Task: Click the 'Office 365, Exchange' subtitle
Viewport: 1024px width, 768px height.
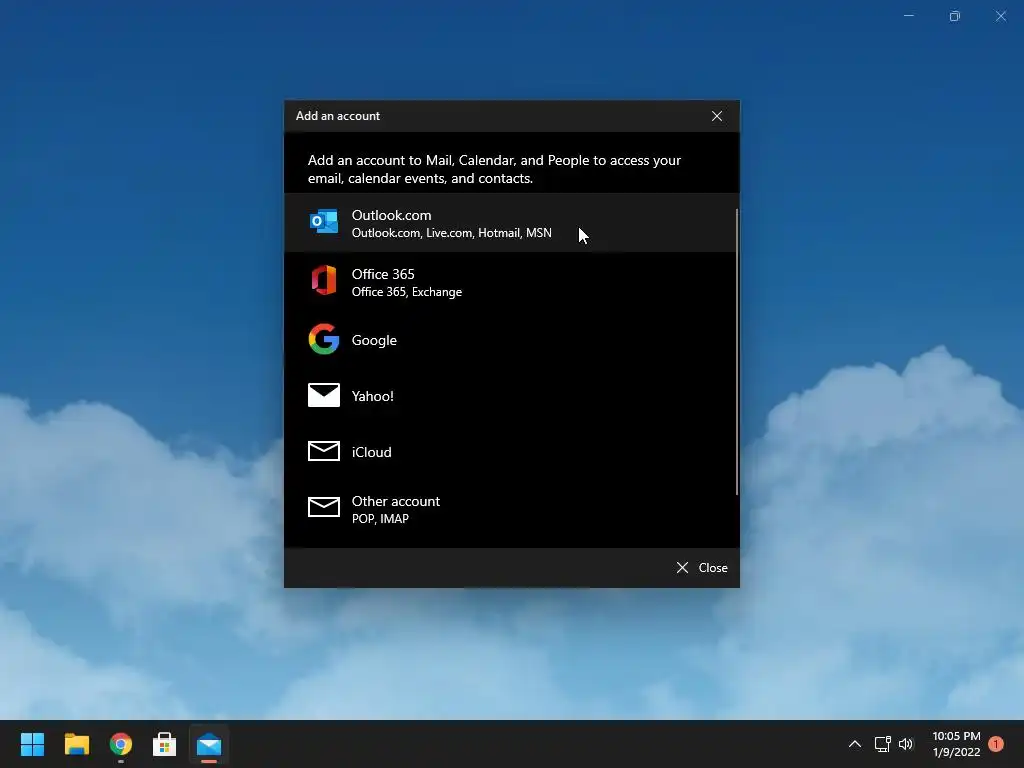Action: click(407, 292)
